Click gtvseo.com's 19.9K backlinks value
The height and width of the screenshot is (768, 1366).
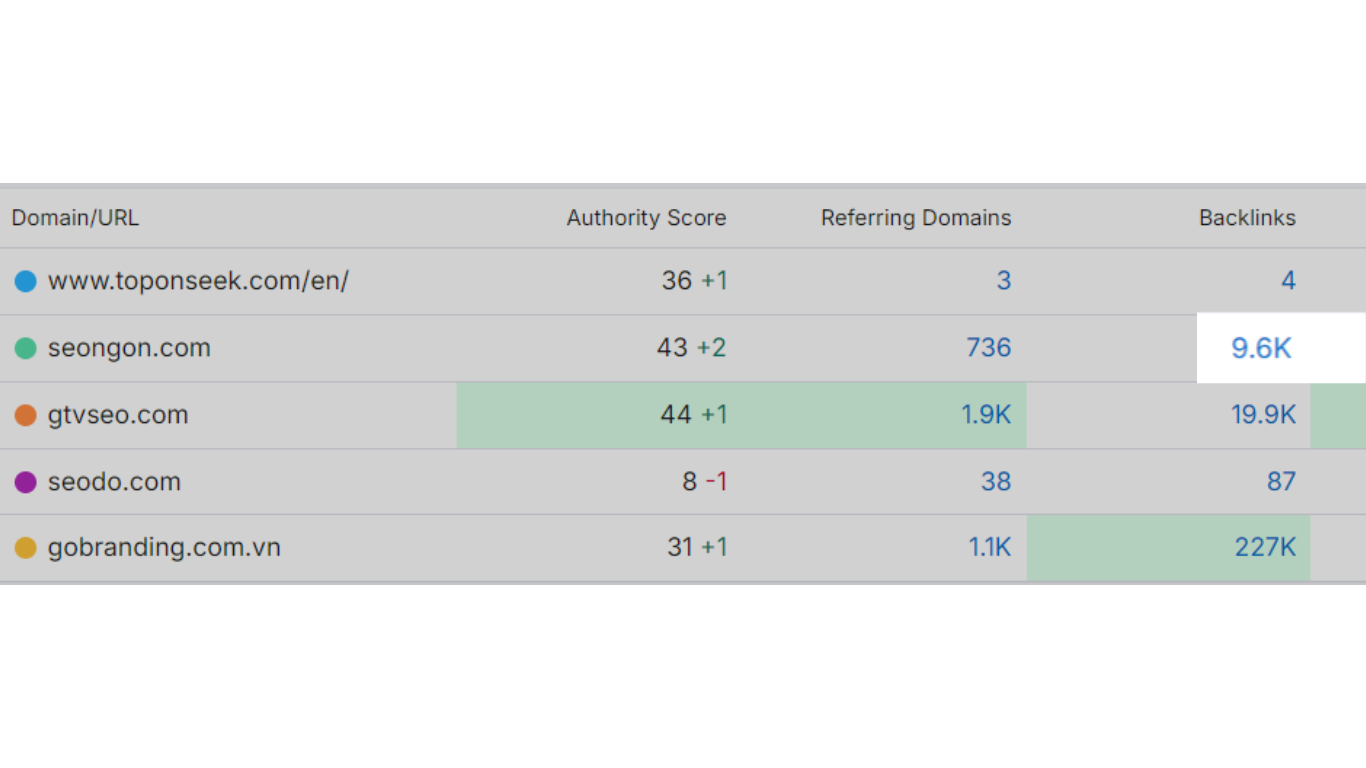coord(1263,415)
